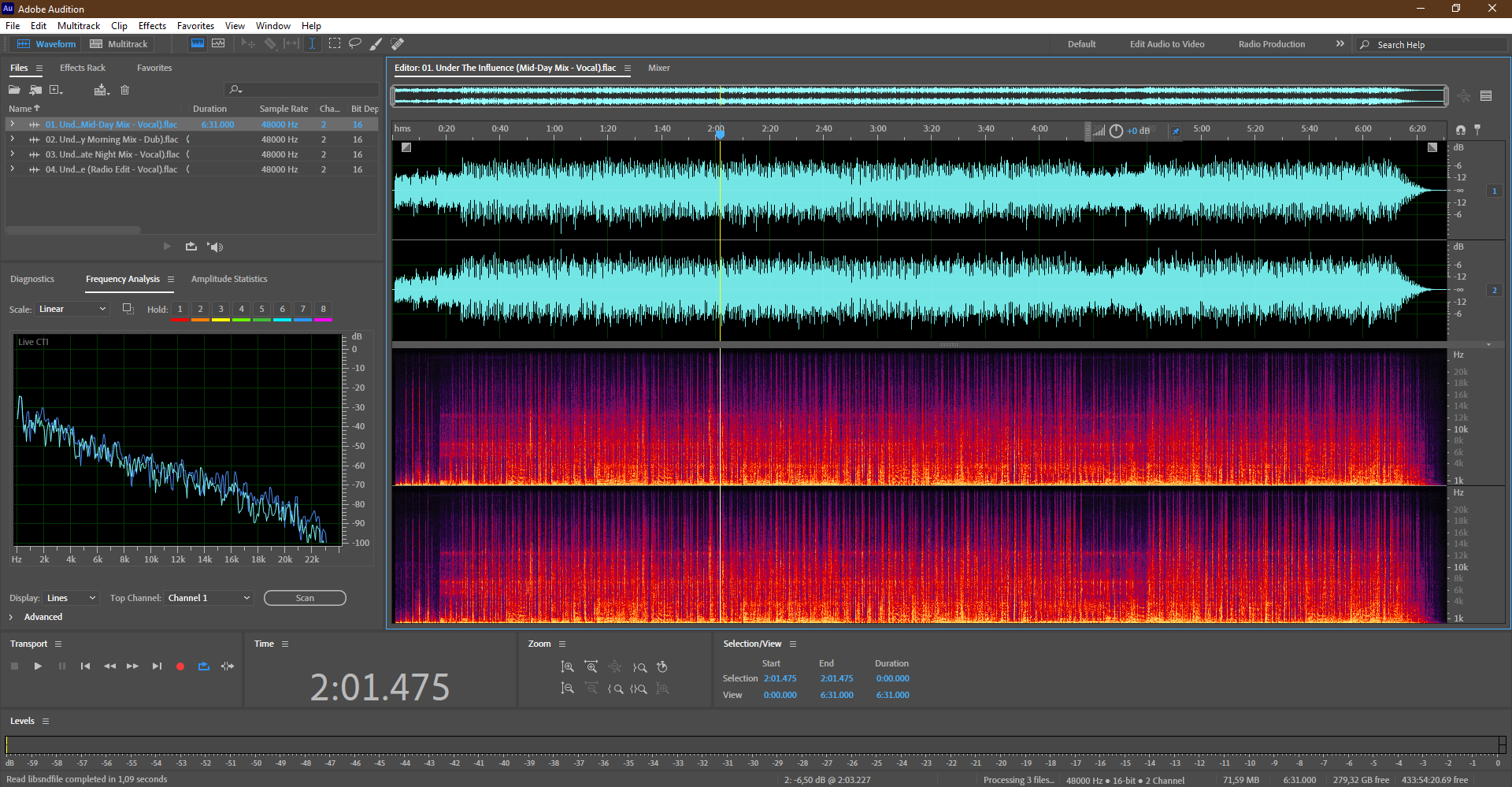The image size is (1512, 787).
Task: Toggle channel 2 enable button
Action: (x=1495, y=290)
